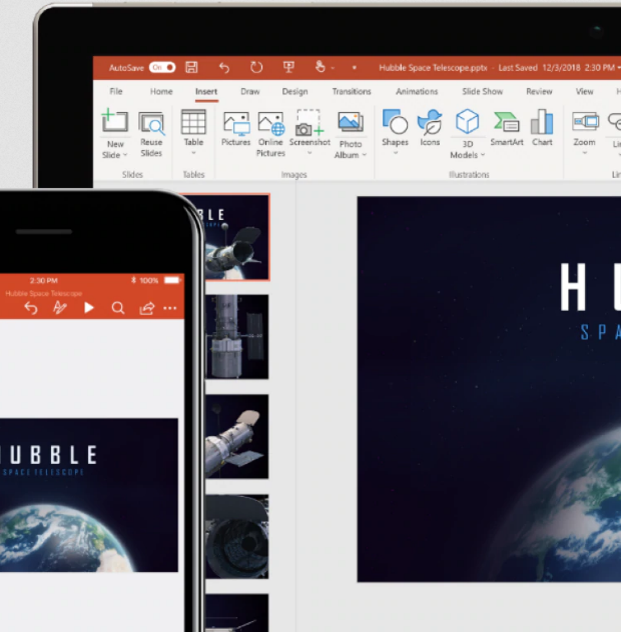Open the File menu
This screenshot has height=632, width=621.
tap(116, 91)
